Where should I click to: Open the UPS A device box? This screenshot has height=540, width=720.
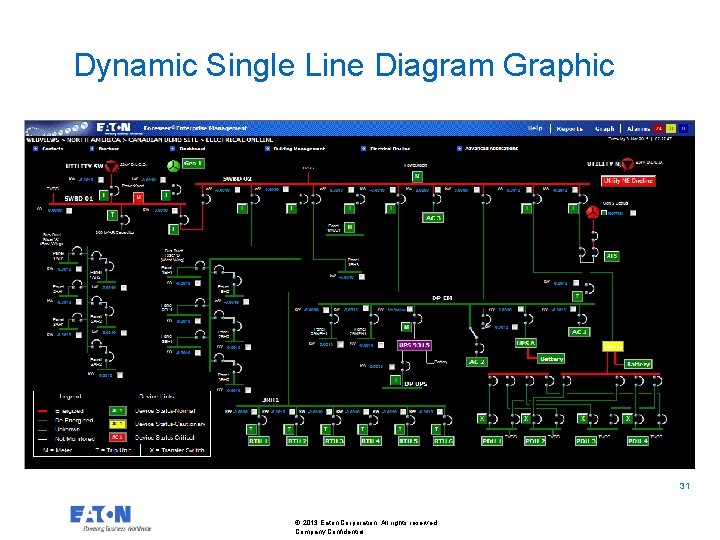526,343
